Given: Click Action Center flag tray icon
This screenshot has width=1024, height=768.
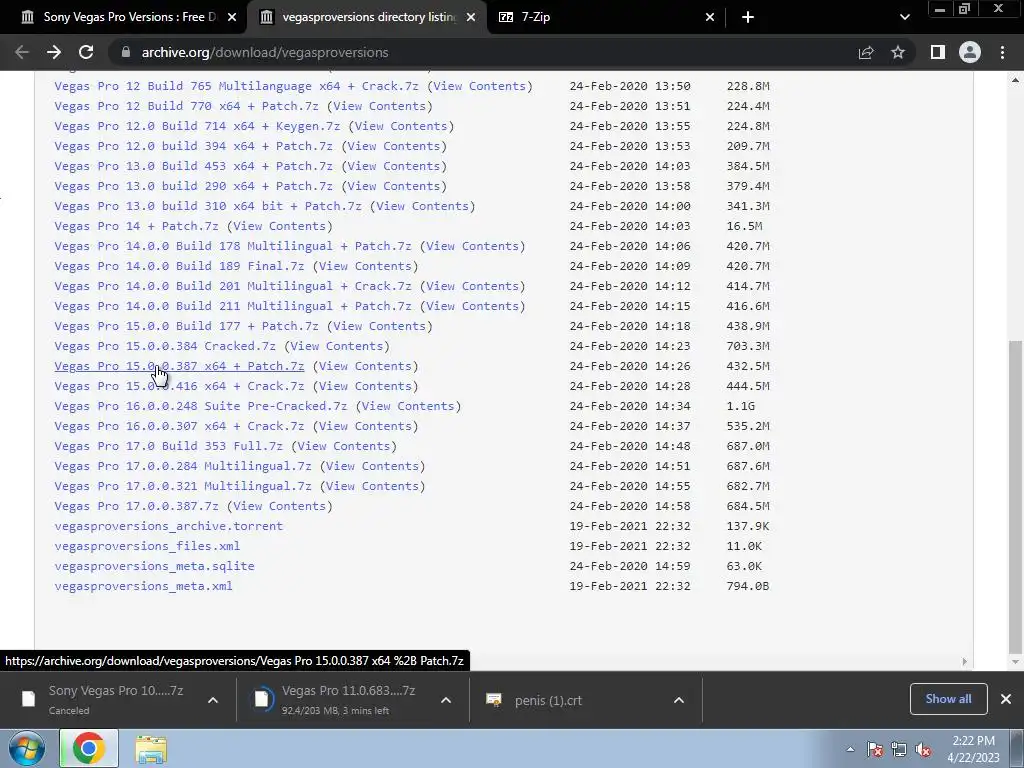Looking at the screenshot, I should (x=875, y=750).
